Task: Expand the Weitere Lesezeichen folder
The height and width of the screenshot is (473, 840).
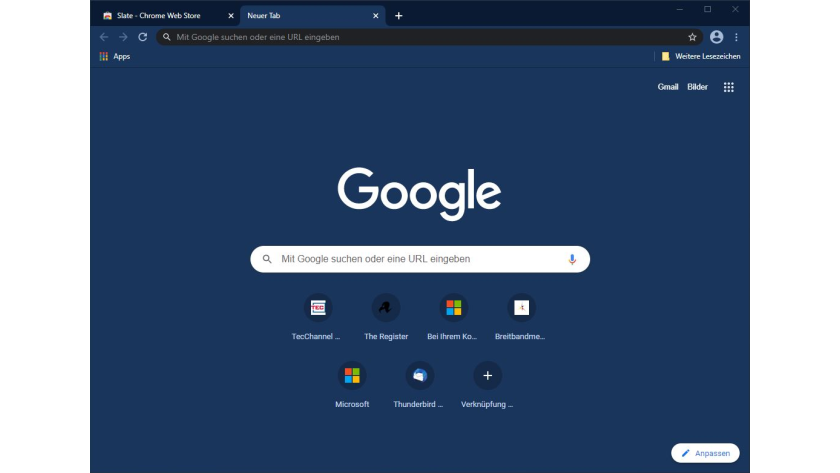Action: click(701, 57)
